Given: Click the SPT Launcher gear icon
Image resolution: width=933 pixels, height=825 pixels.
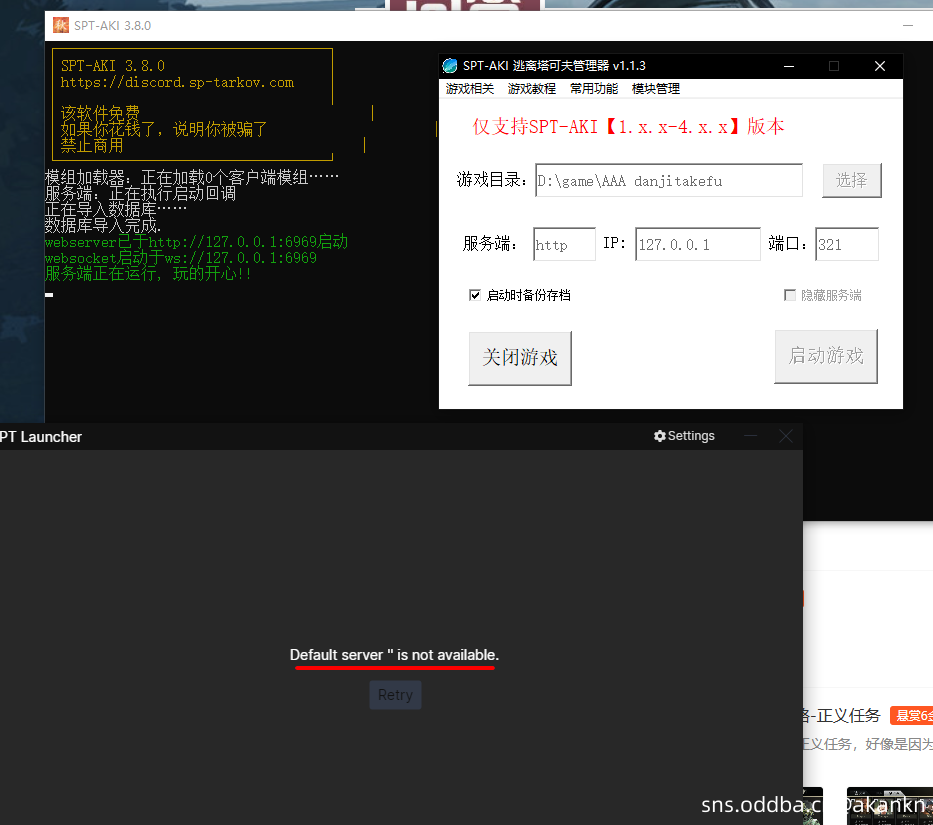Looking at the screenshot, I should [659, 435].
